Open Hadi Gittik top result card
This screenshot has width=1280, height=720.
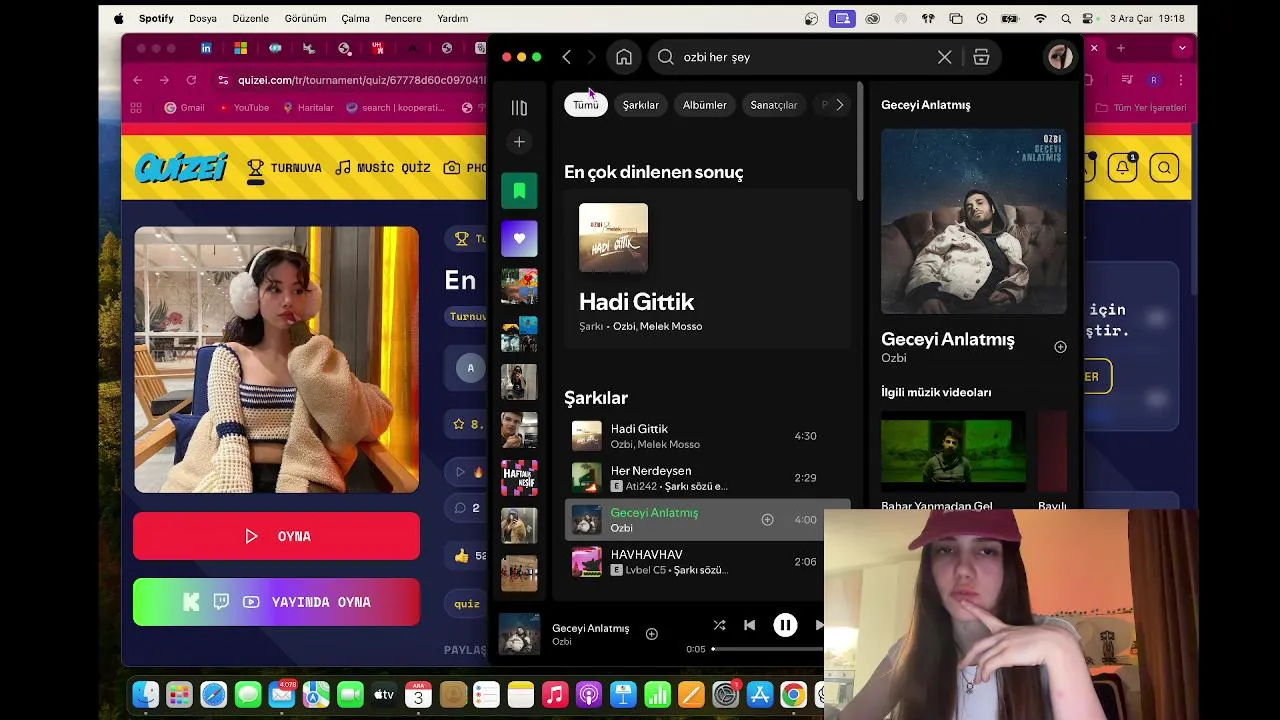(x=706, y=268)
